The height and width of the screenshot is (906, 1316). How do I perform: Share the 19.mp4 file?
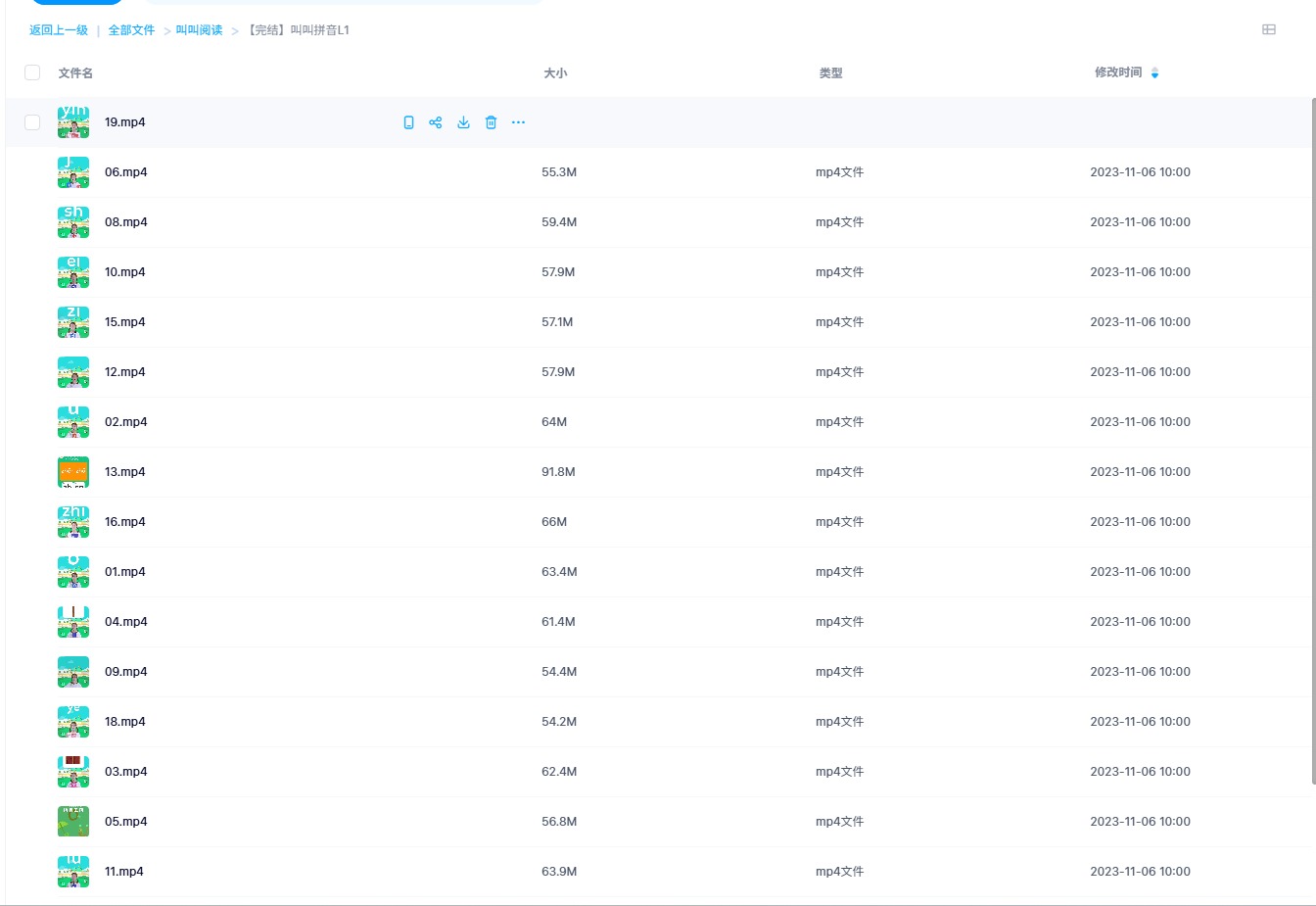point(436,122)
